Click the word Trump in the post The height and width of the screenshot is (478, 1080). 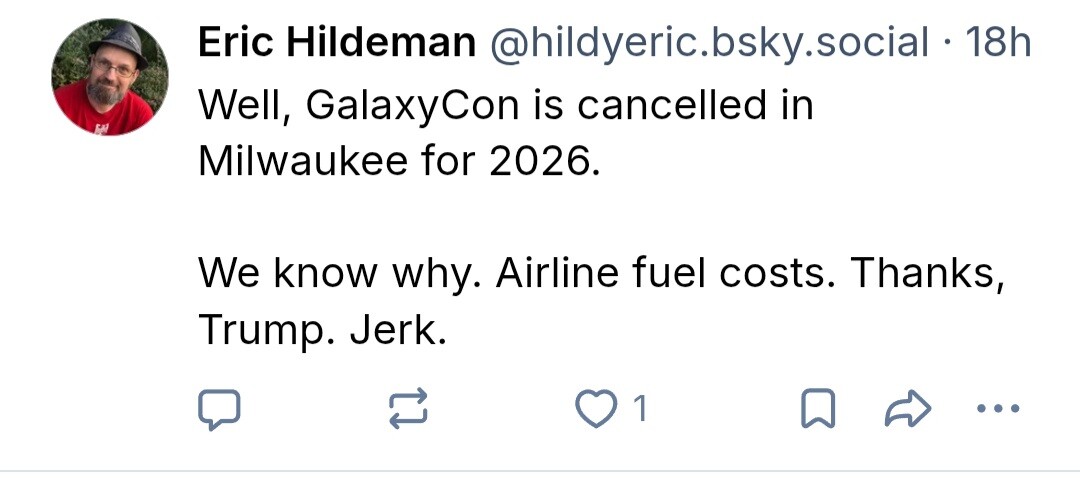[x=266, y=328]
